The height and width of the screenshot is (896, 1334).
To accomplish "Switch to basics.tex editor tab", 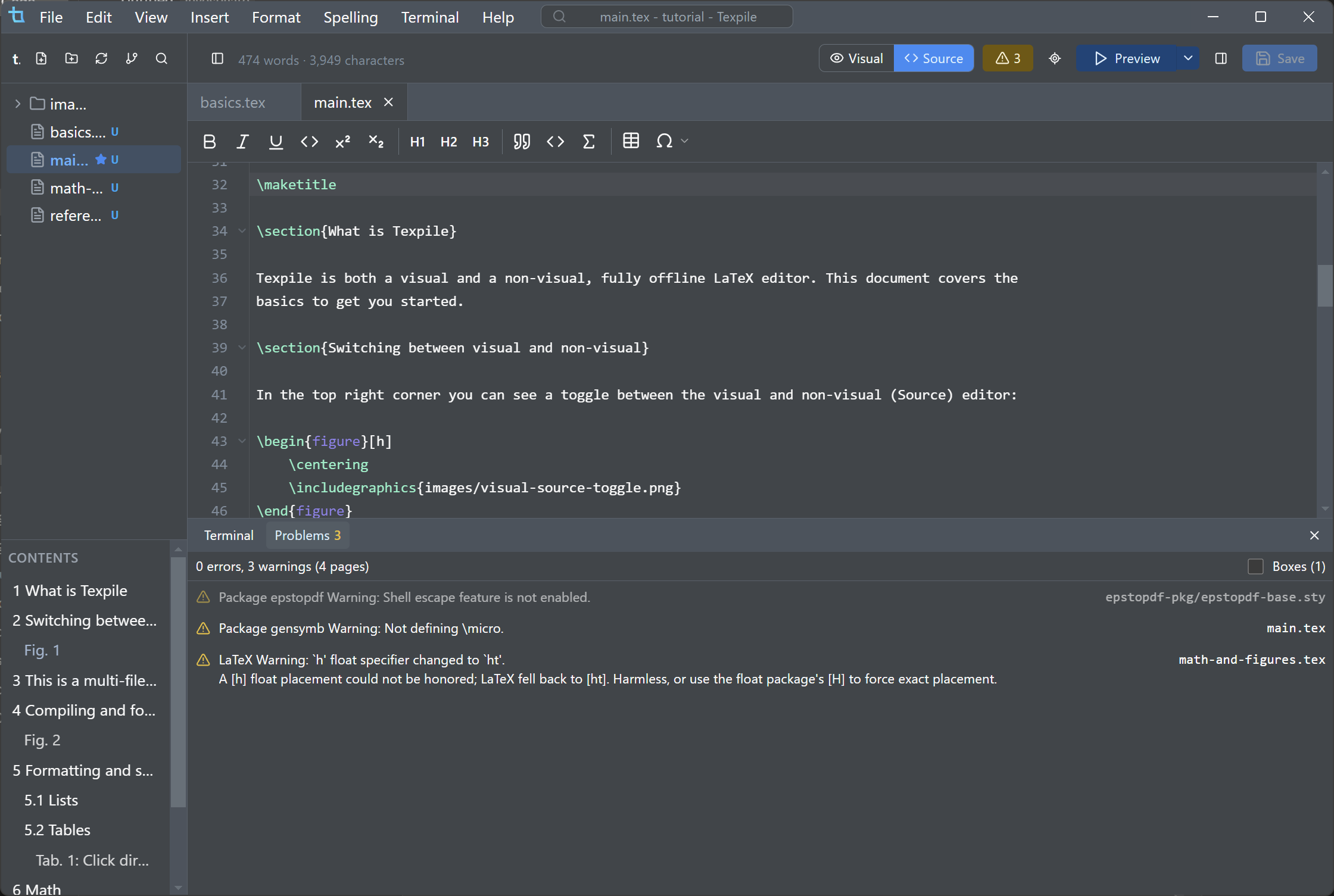I will coord(233,102).
